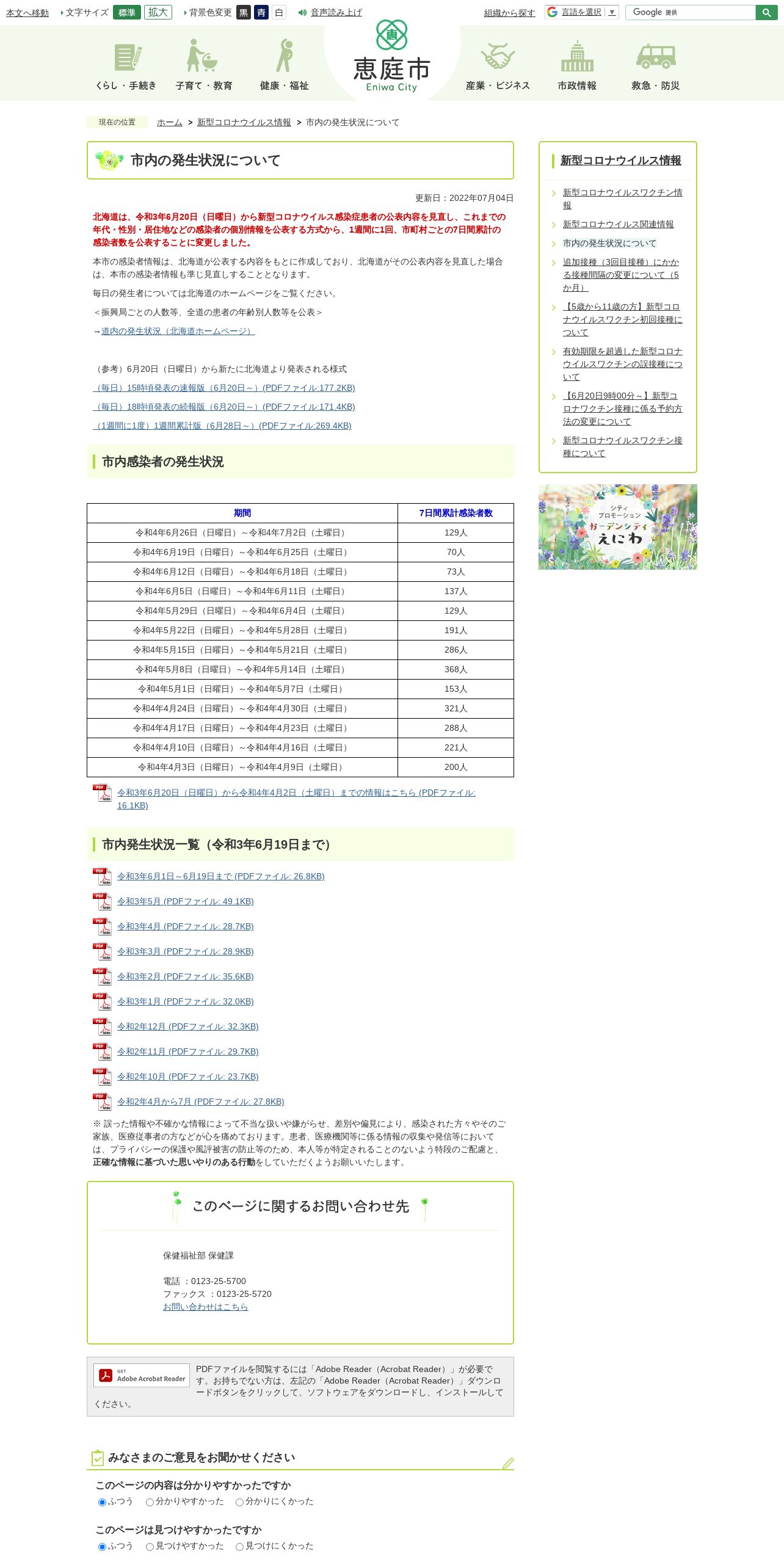Click the 組織から探す link

coord(510,13)
